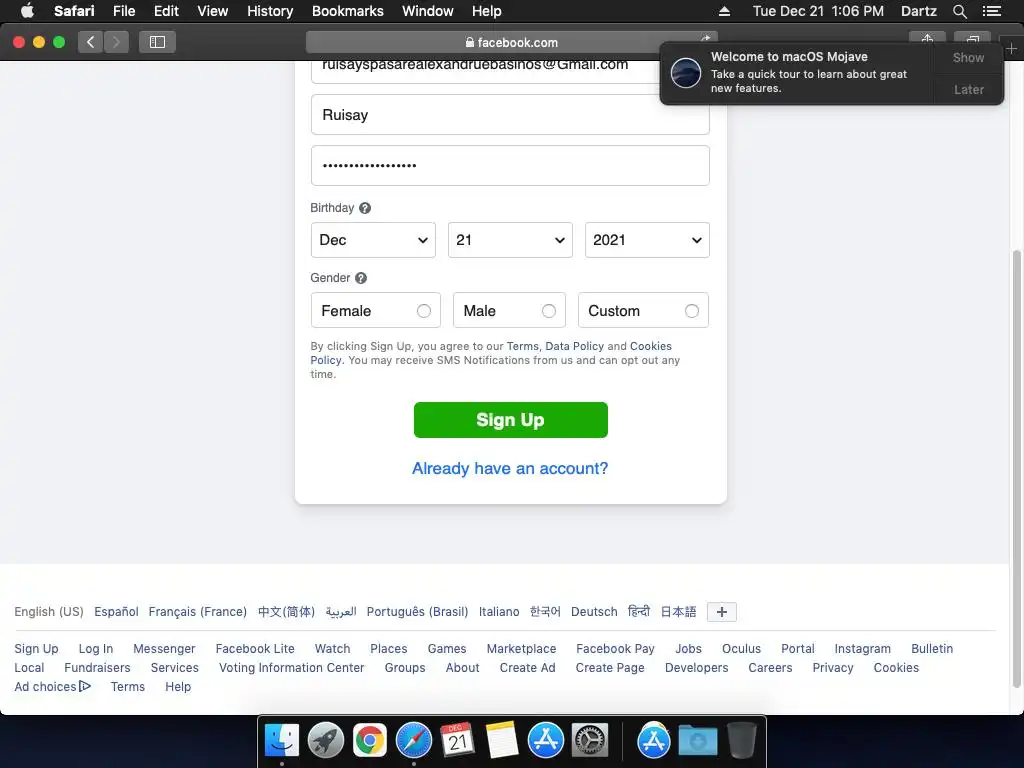1024x768 pixels.
Task: Click Show on Mojave notification
Action: tap(968, 57)
